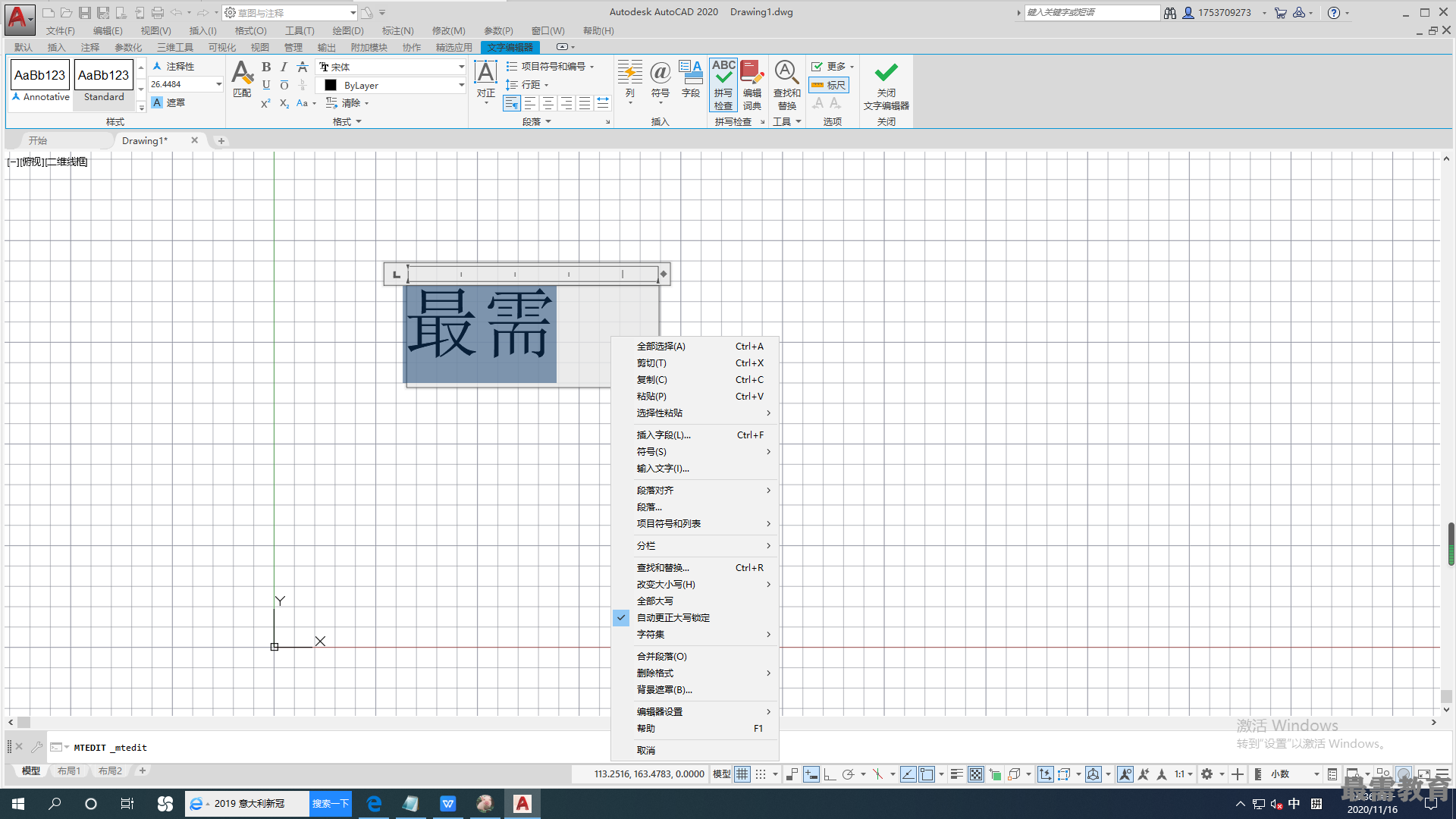Image resolution: width=1456 pixels, height=819 pixels.
Task: Apply superscript to selected text
Action: pos(265,103)
